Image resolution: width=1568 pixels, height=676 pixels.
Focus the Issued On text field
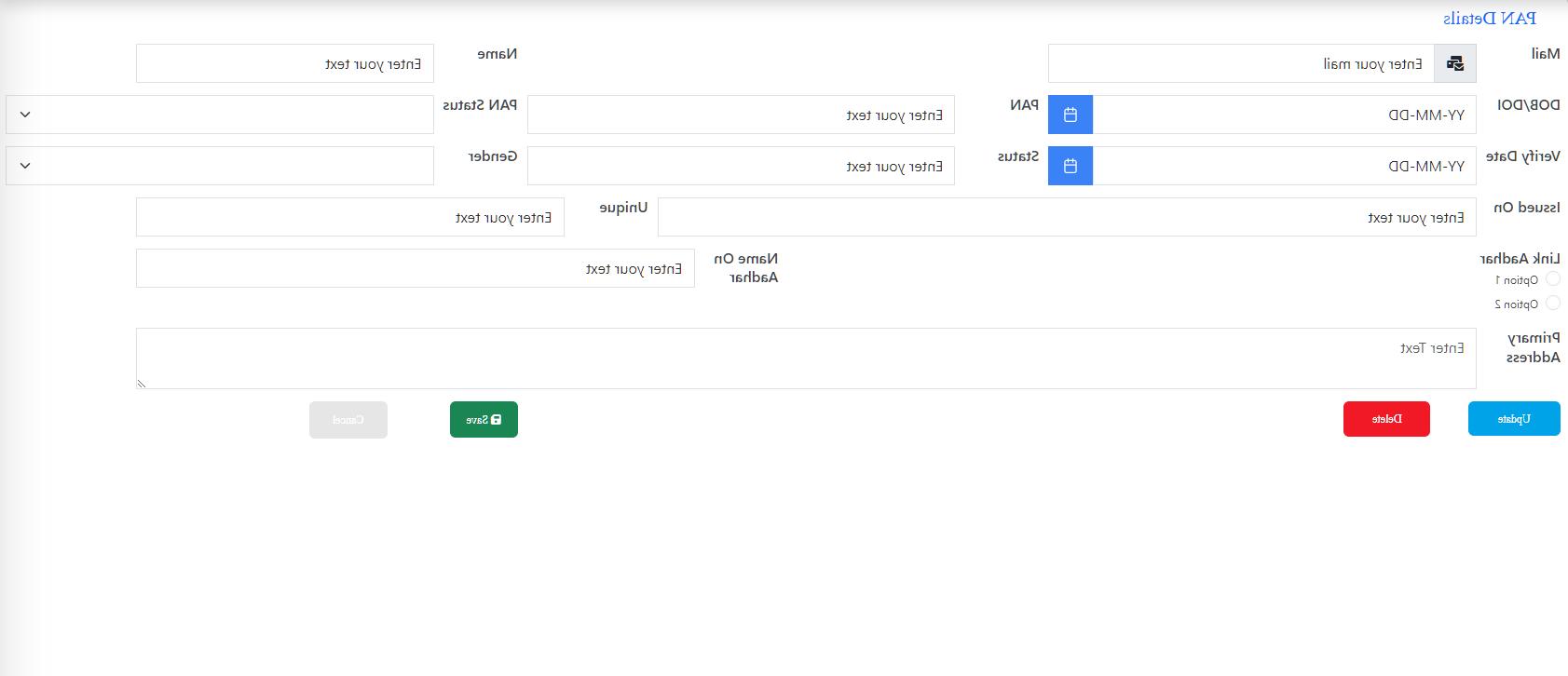click(x=1067, y=217)
